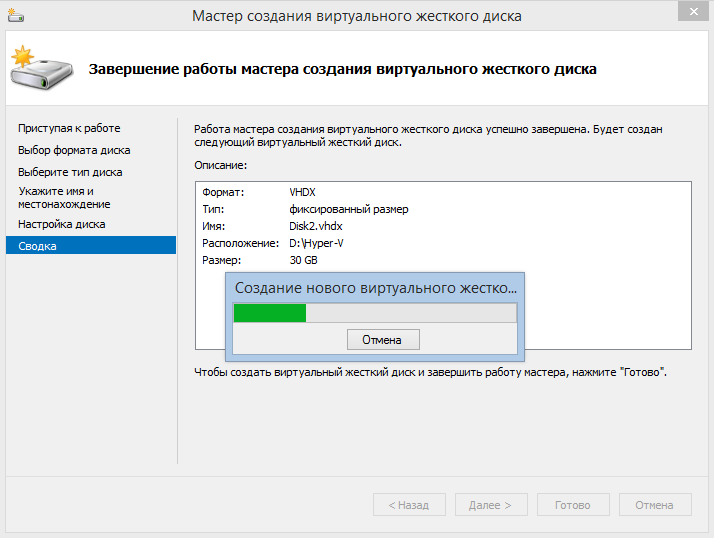Click the wizard's bottom 'Отмена' button
714x538 pixels.
pyautogui.click(x=655, y=505)
